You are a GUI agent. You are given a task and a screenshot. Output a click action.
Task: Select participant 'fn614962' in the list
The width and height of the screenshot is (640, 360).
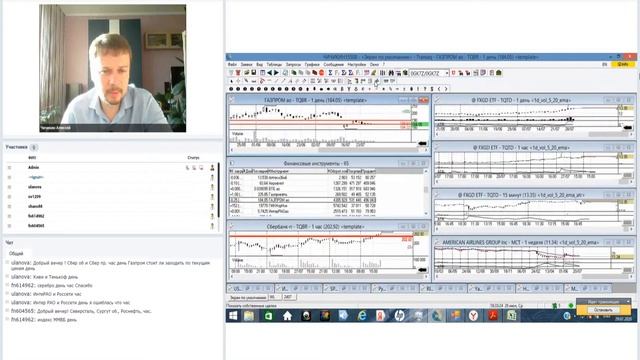point(36,216)
